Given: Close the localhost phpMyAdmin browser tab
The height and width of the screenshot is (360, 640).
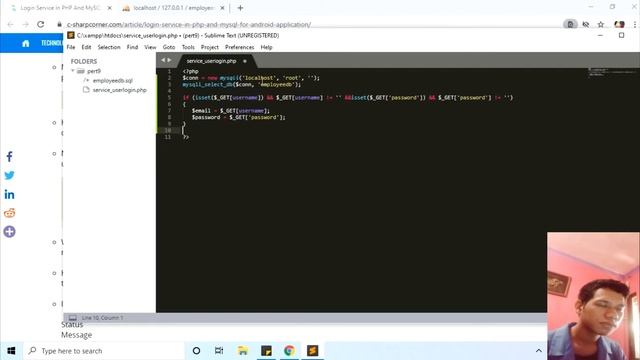Looking at the screenshot, I should (222, 8).
